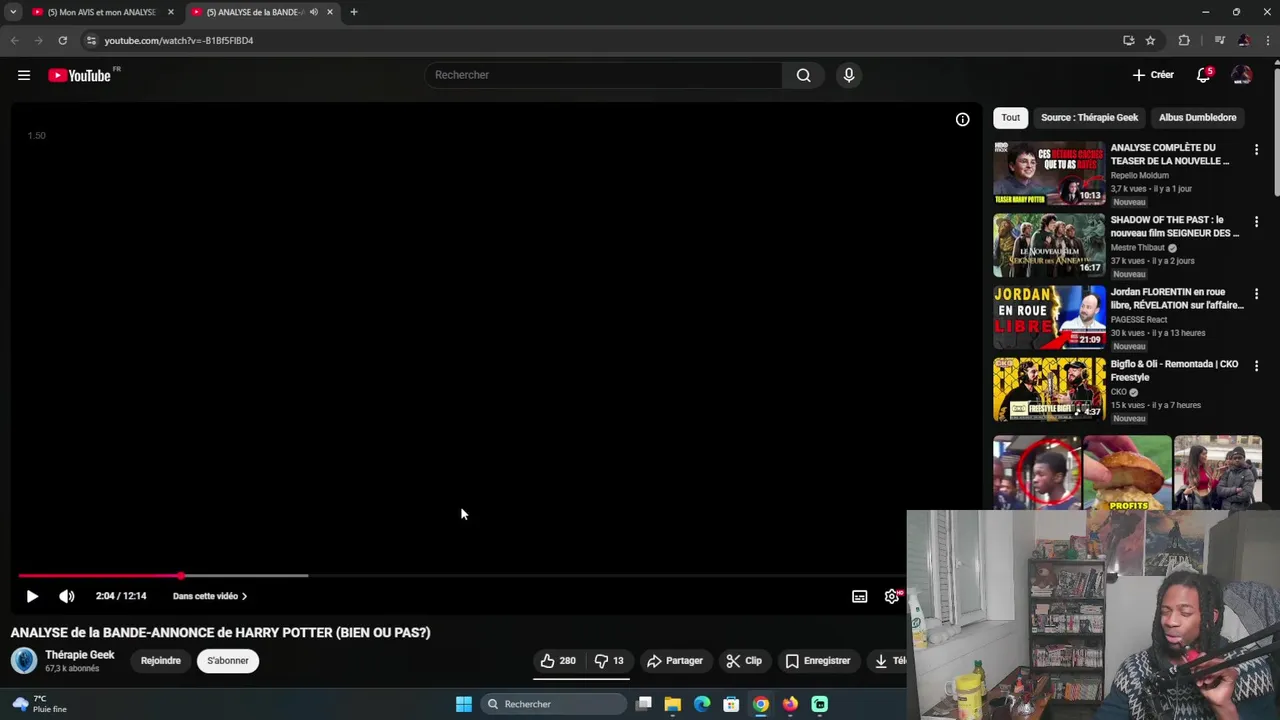Mute the tab via speaker icon

coord(314,12)
